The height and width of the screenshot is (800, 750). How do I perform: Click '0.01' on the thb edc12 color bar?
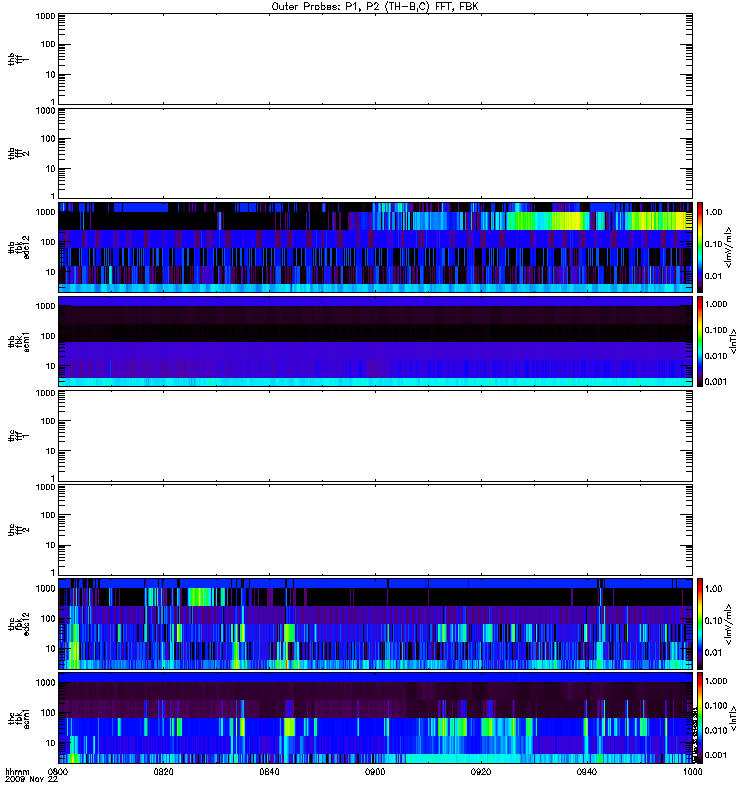713,276
